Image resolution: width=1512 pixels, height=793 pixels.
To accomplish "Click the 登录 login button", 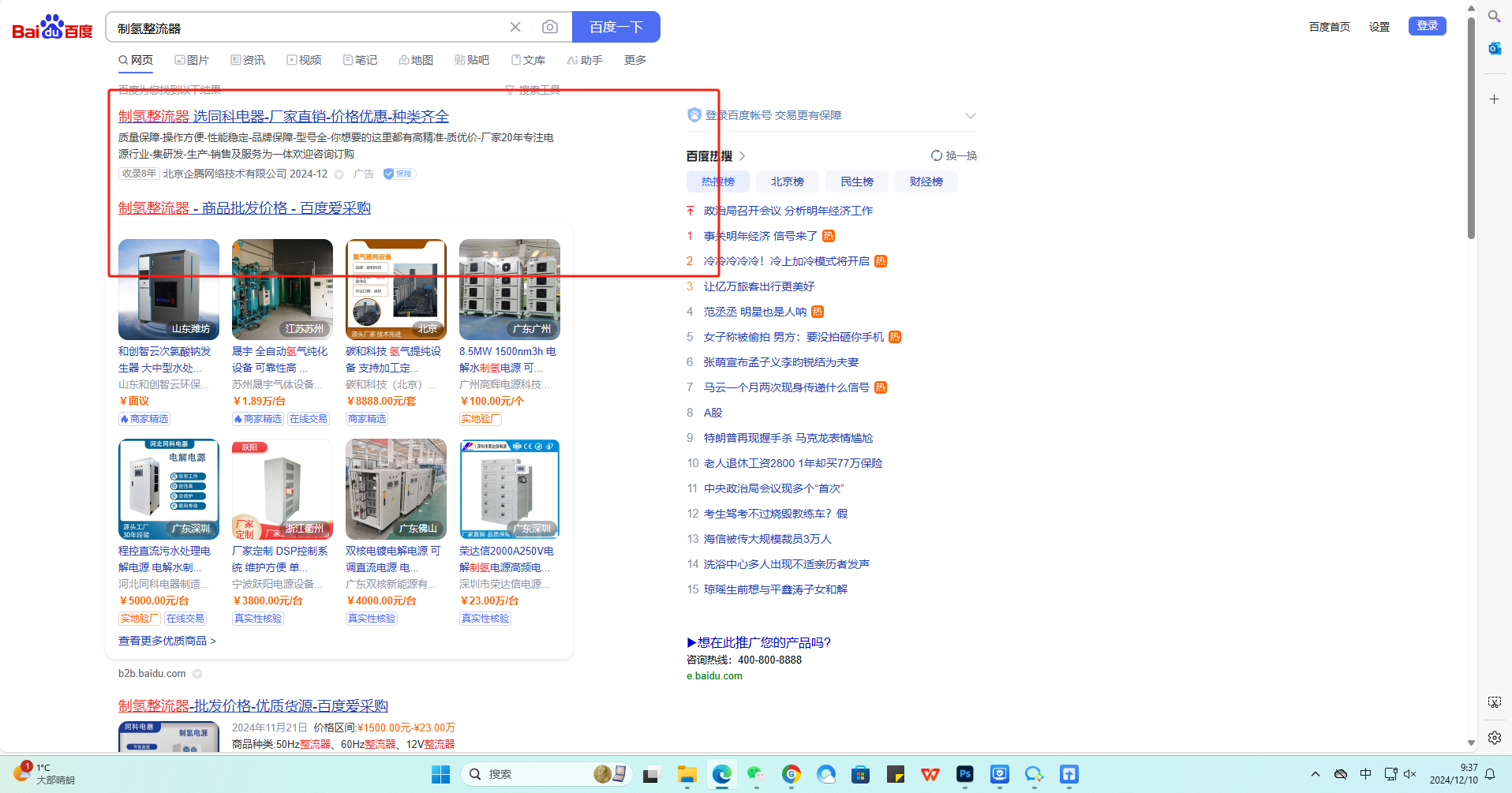I will click(x=1428, y=26).
